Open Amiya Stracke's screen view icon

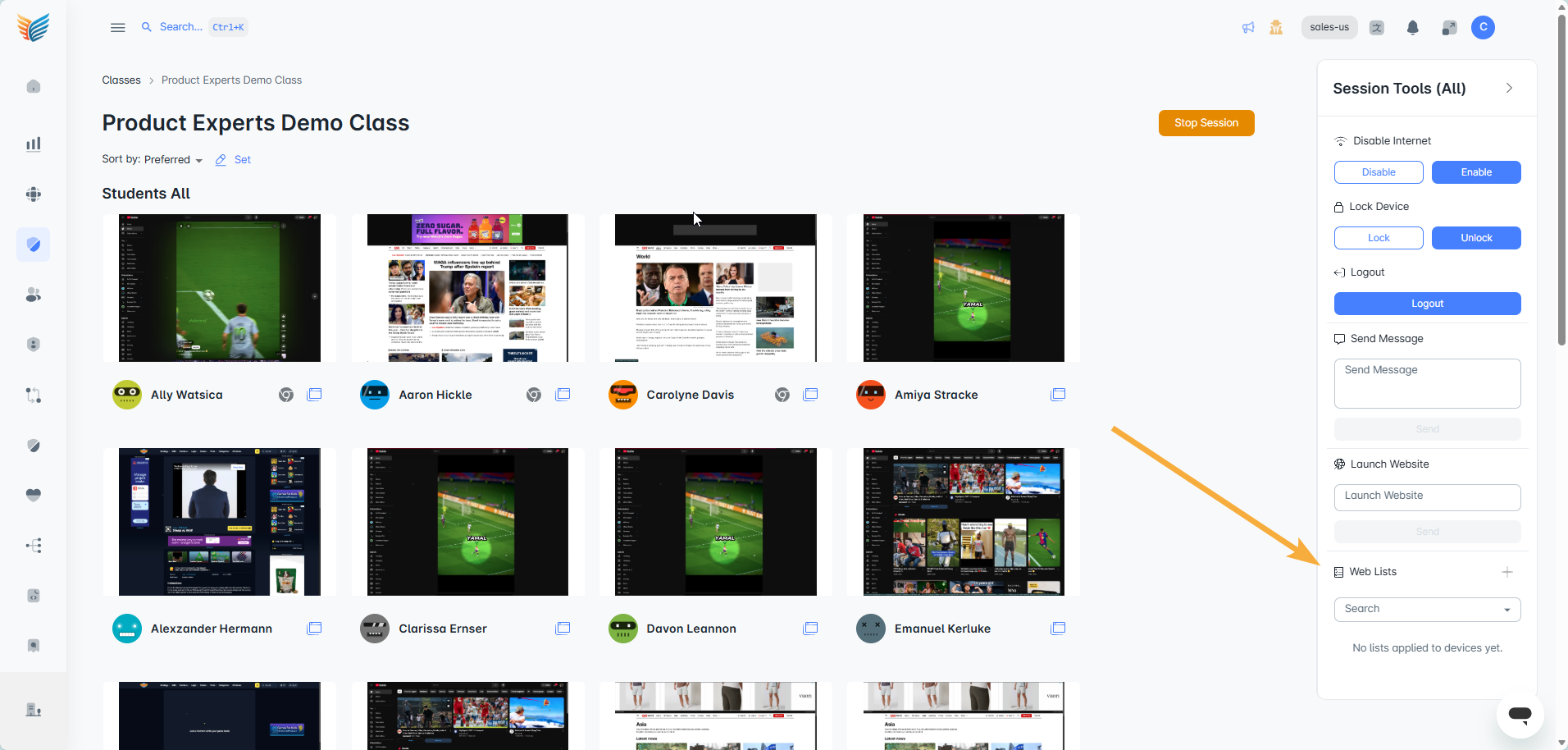coord(1058,395)
